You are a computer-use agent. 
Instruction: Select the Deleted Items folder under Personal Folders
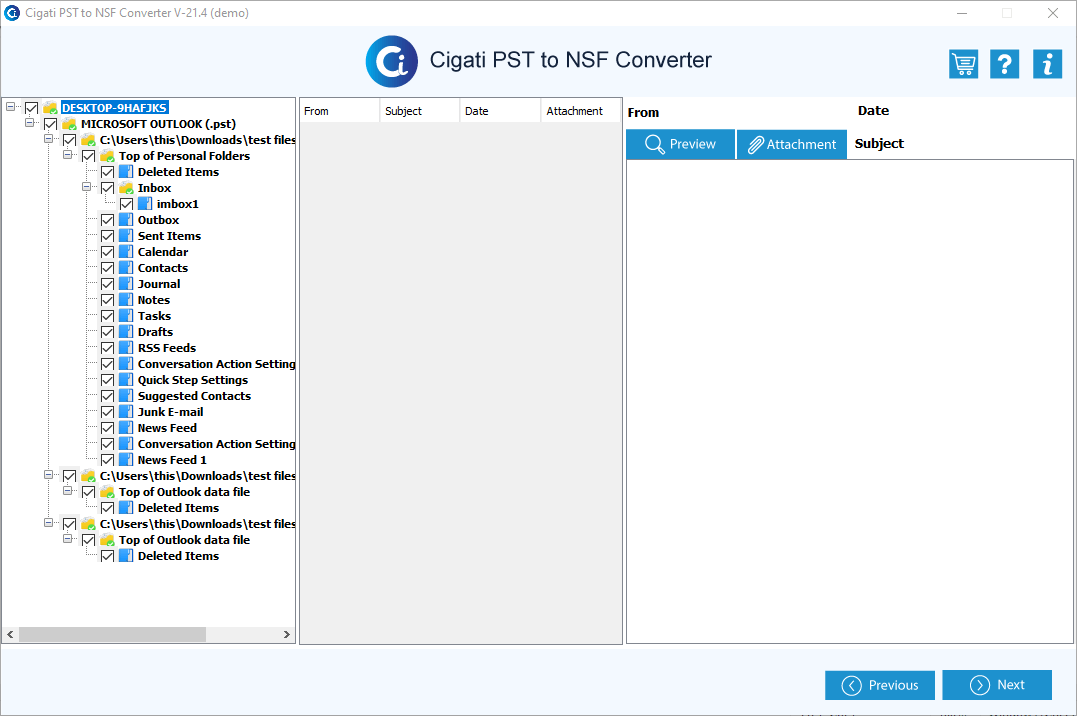178,172
